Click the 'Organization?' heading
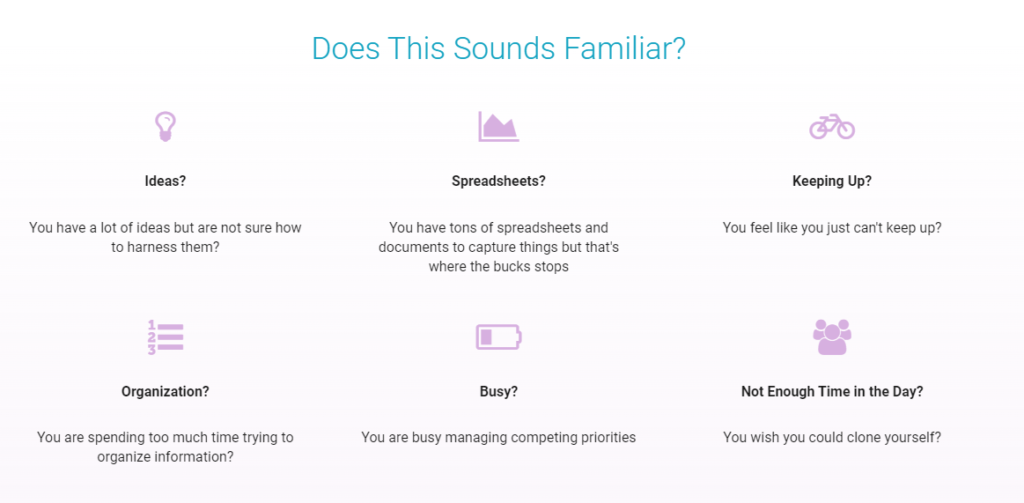Screen dimensions: 1024x503 click(165, 391)
